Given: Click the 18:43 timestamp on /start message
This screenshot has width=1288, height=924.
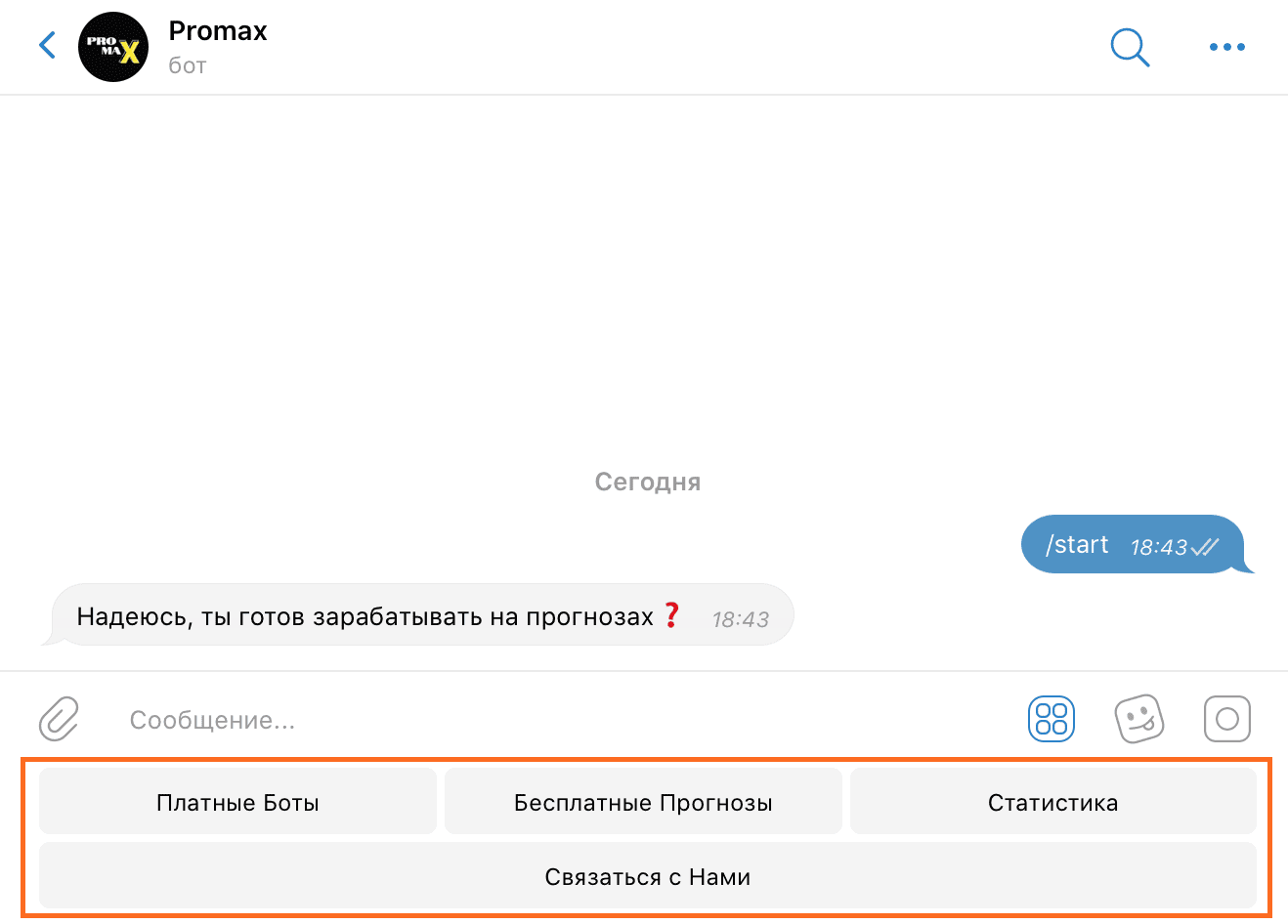Looking at the screenshot, I should [x=1159, y=546].
